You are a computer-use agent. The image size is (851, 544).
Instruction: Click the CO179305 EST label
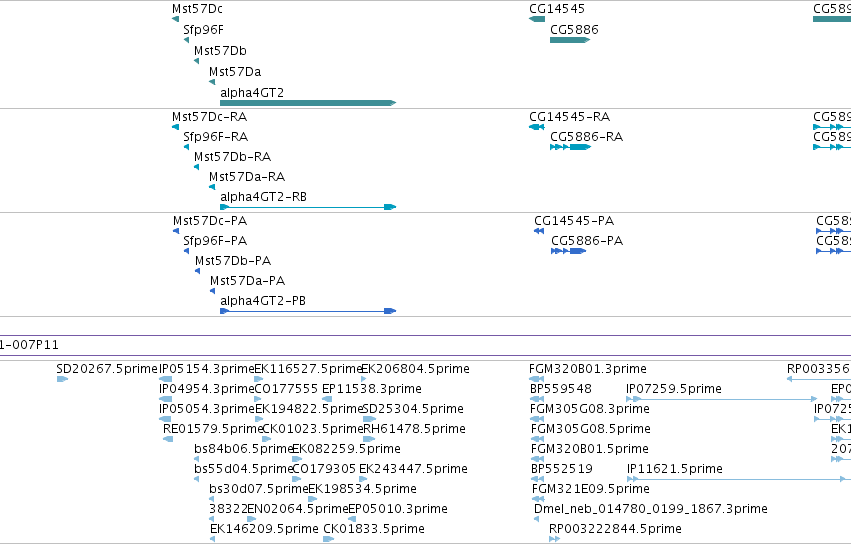(324, 469)
